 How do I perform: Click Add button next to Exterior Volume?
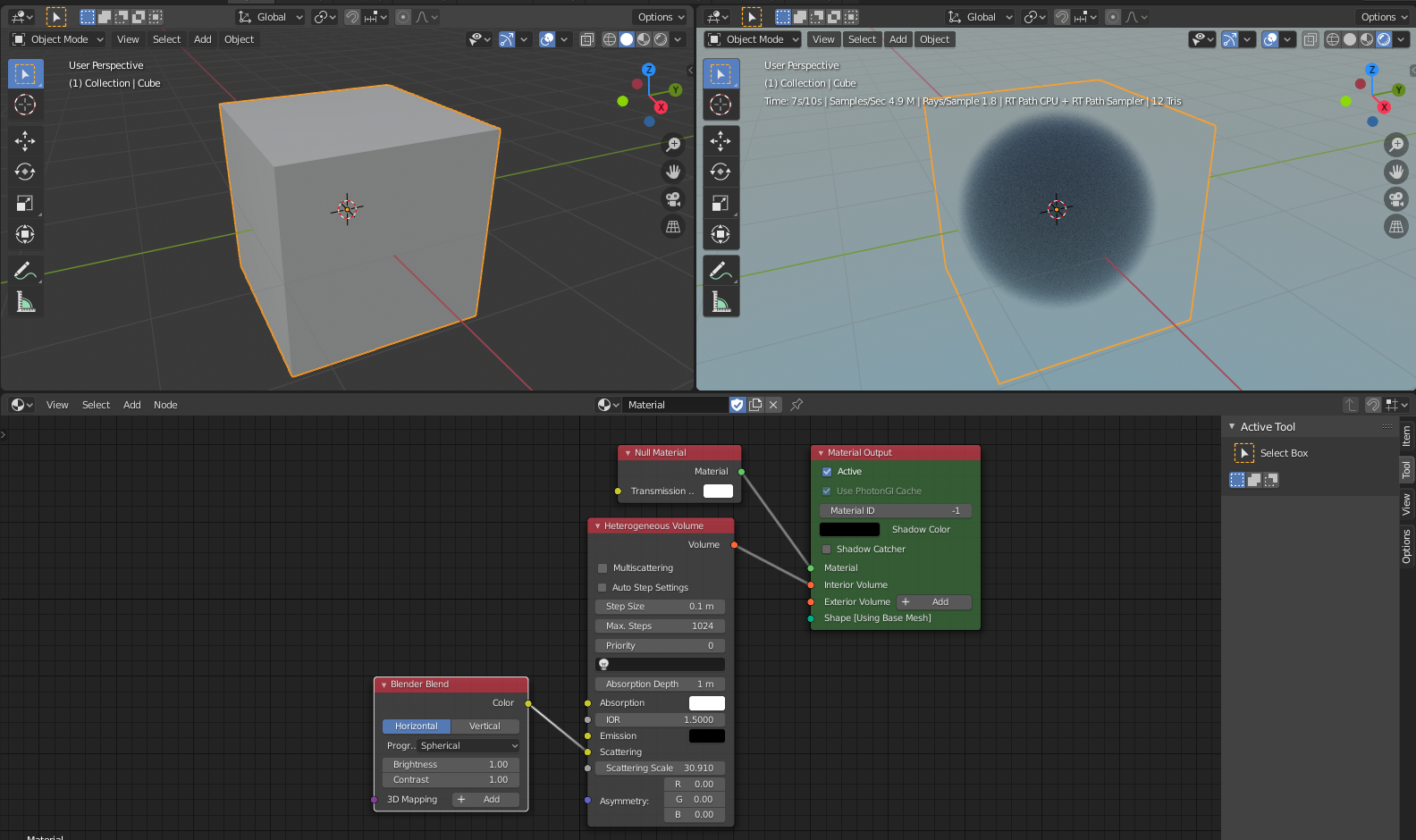coord(934,602)
